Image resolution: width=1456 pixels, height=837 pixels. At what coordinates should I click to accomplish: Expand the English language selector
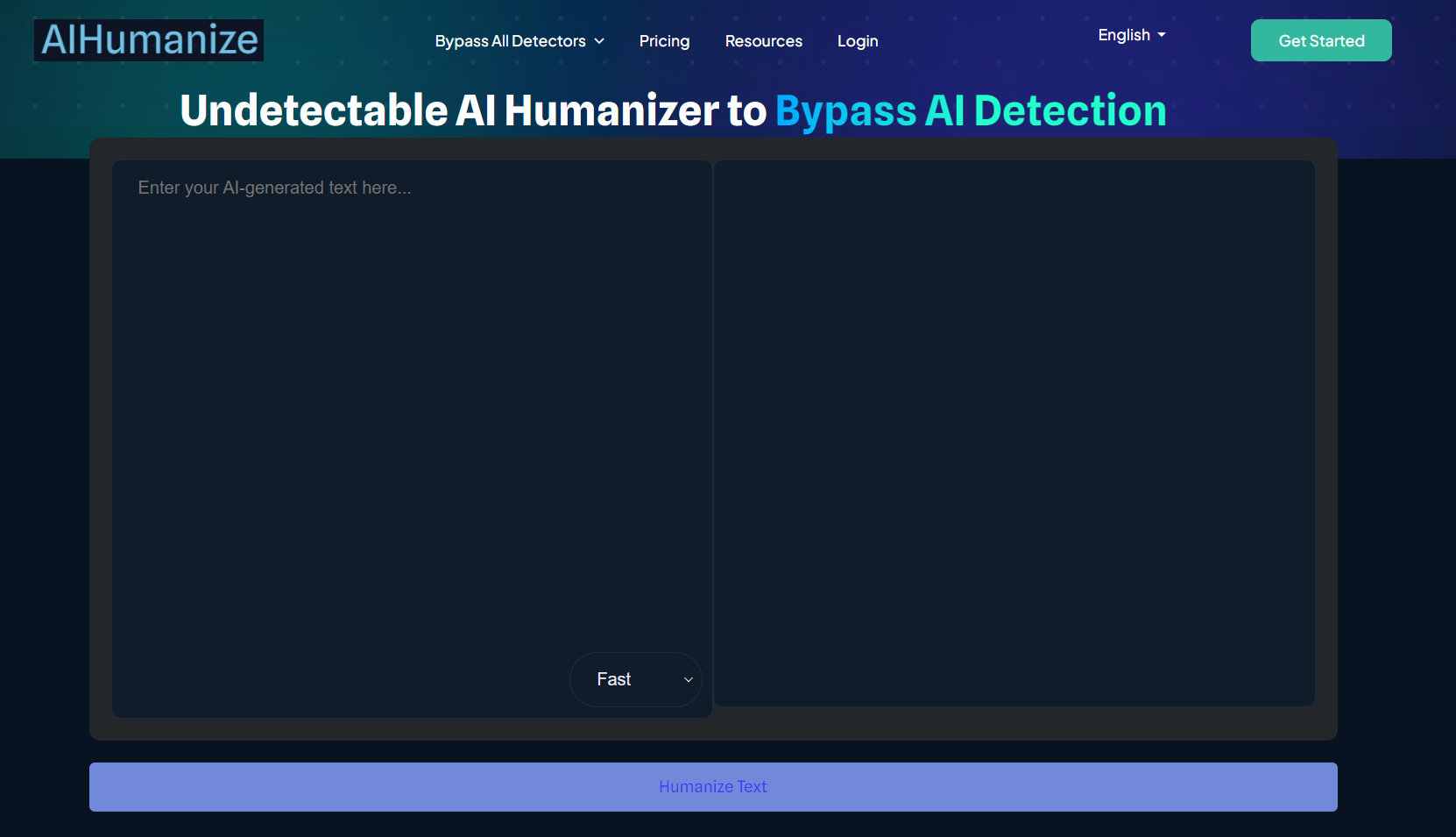(1131, 35)
